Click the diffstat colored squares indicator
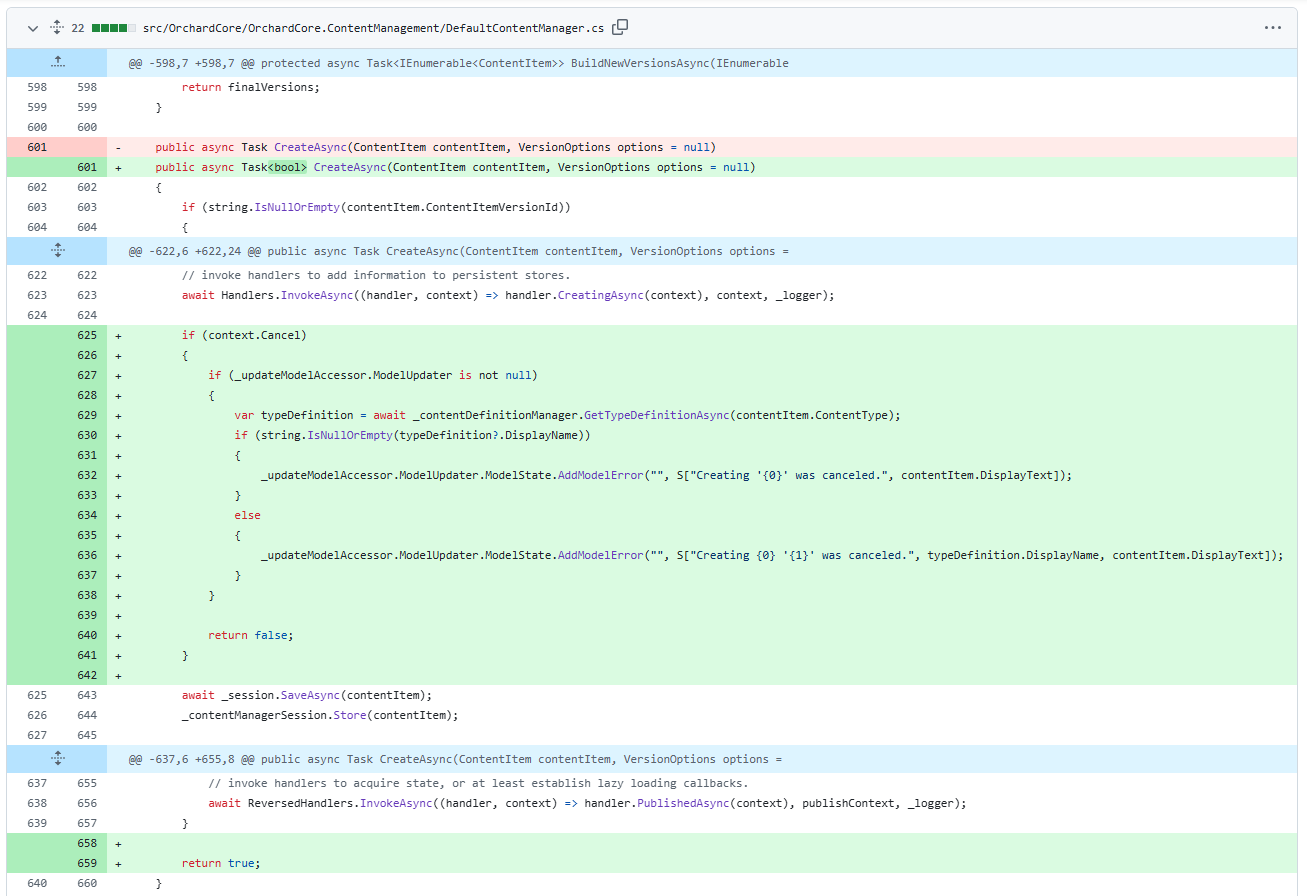This screenshot has width=1307, height=896. (x=113, y=28)
